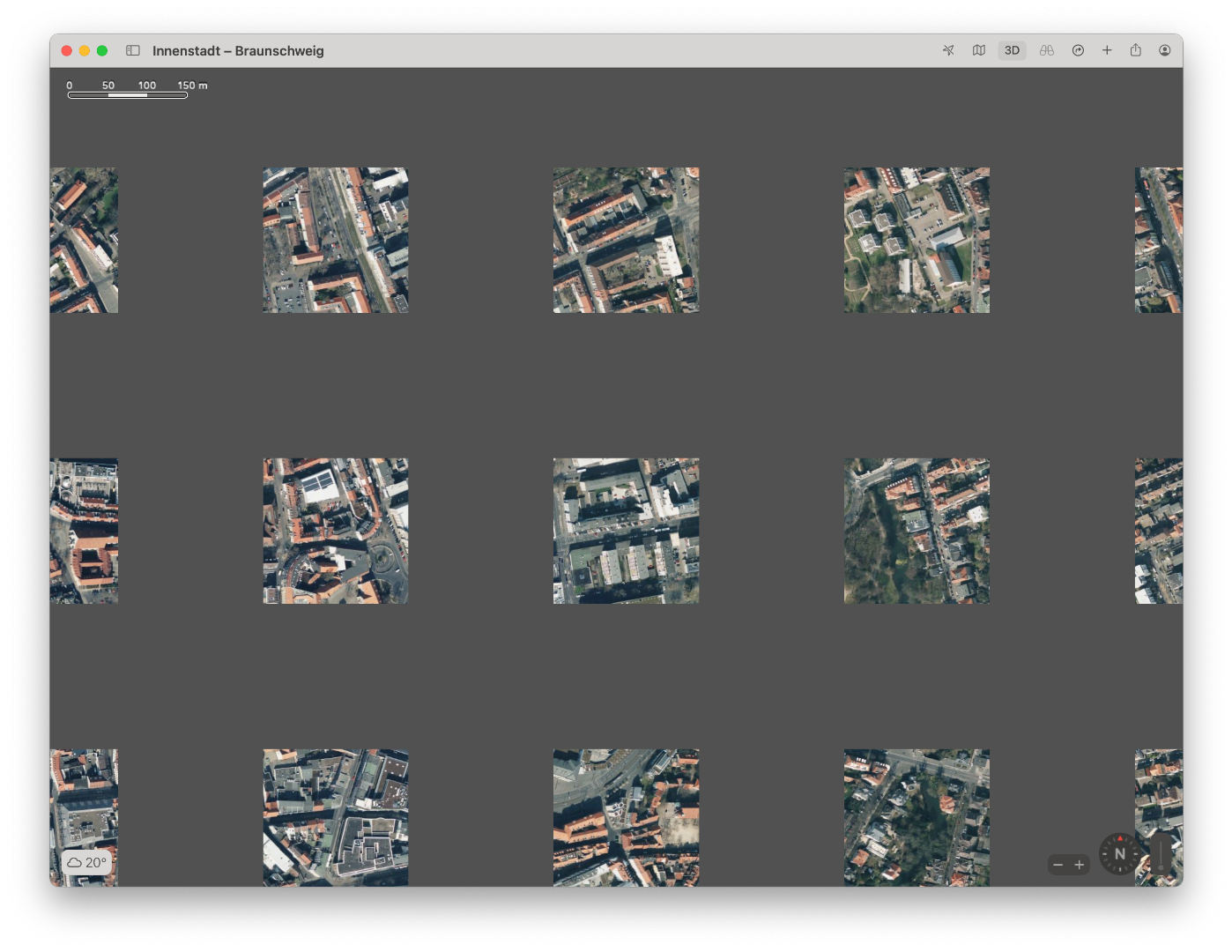Click the center satellite tile with courtyard buildings
This screenshot has width=1232, height=952.
626,531
